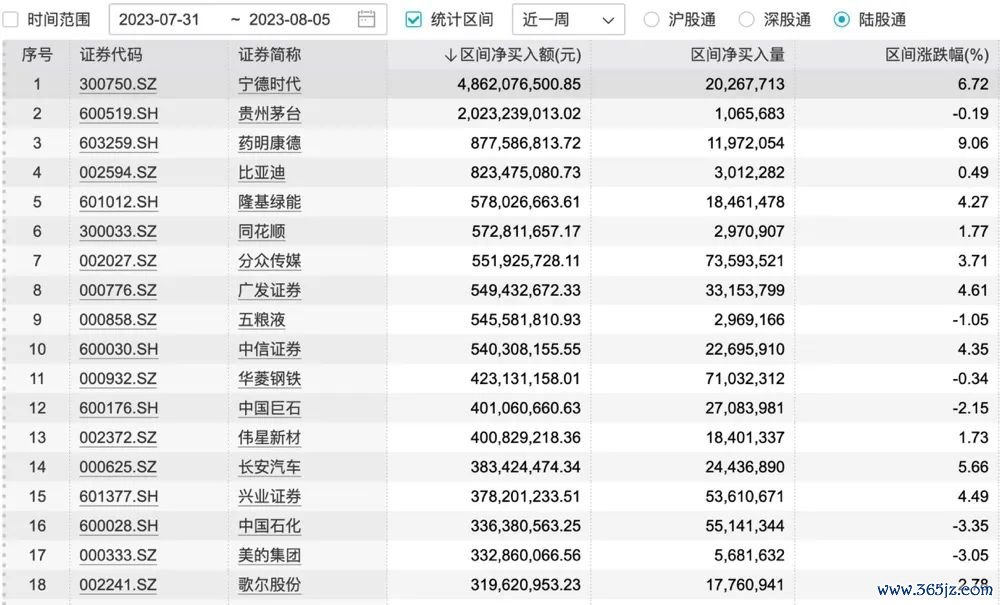Sort by 区间净买入量 column header
This screenshot has height=605, width=1000.
[738, 56]
